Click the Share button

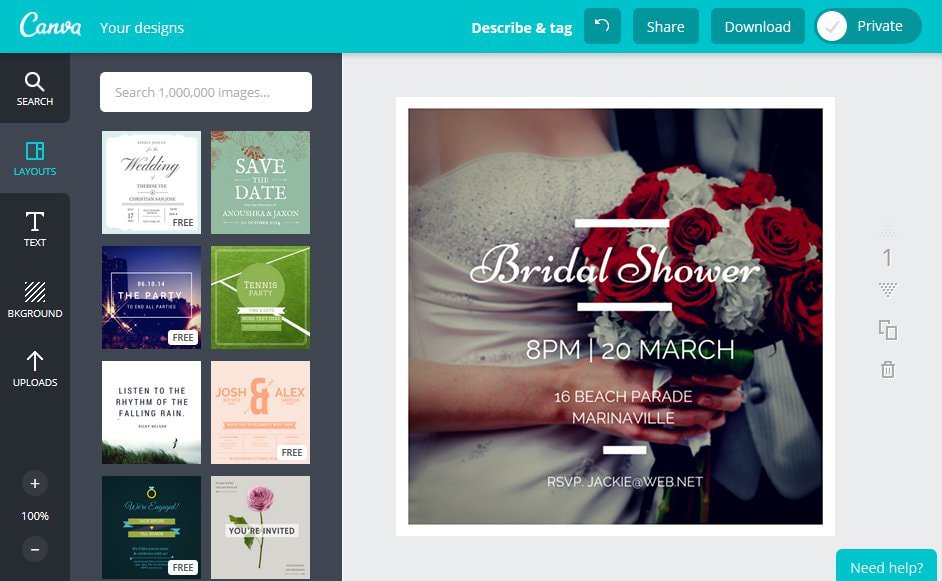[x=665, y=26]
